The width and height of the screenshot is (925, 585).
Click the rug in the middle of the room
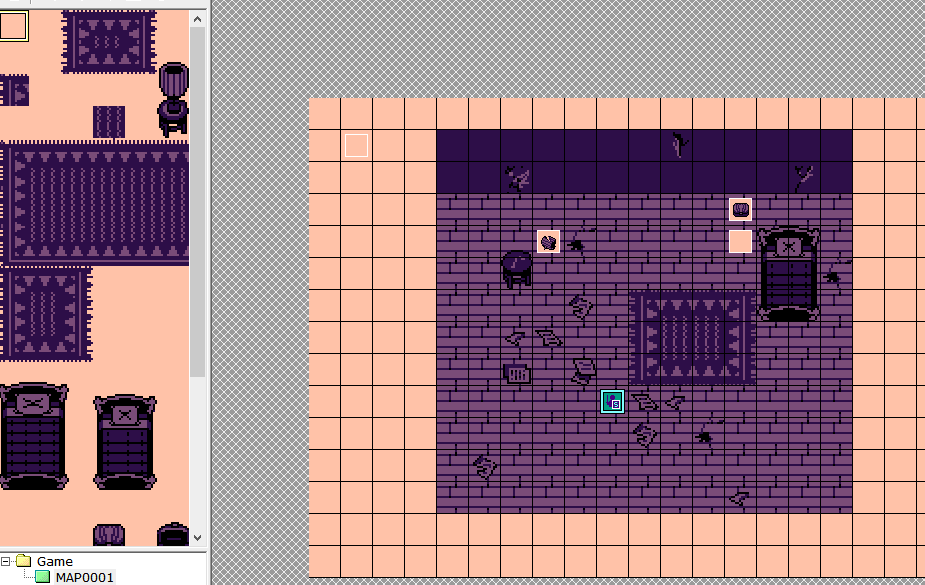click(x=693, y=337)
